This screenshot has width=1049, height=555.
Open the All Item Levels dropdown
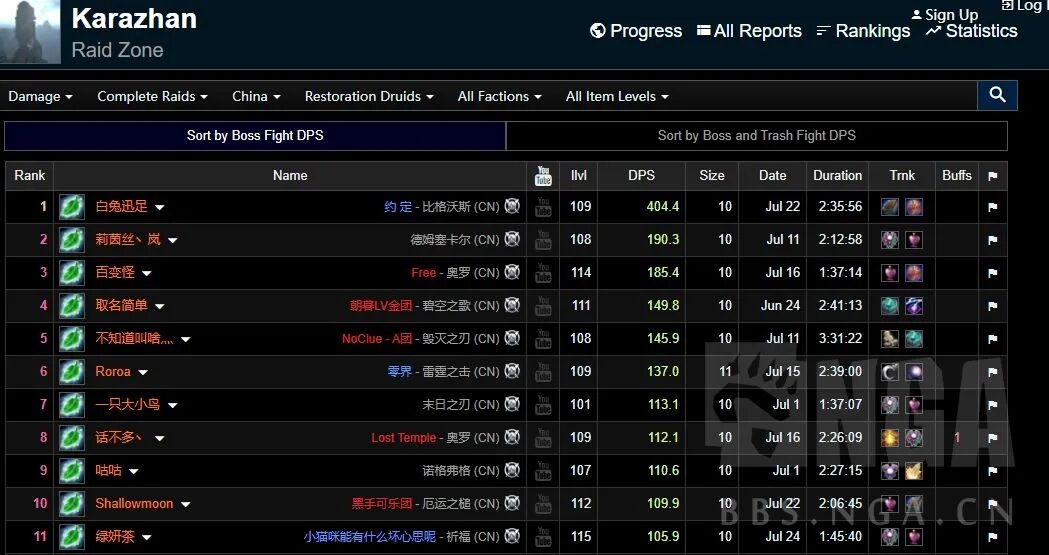[617, 96]
